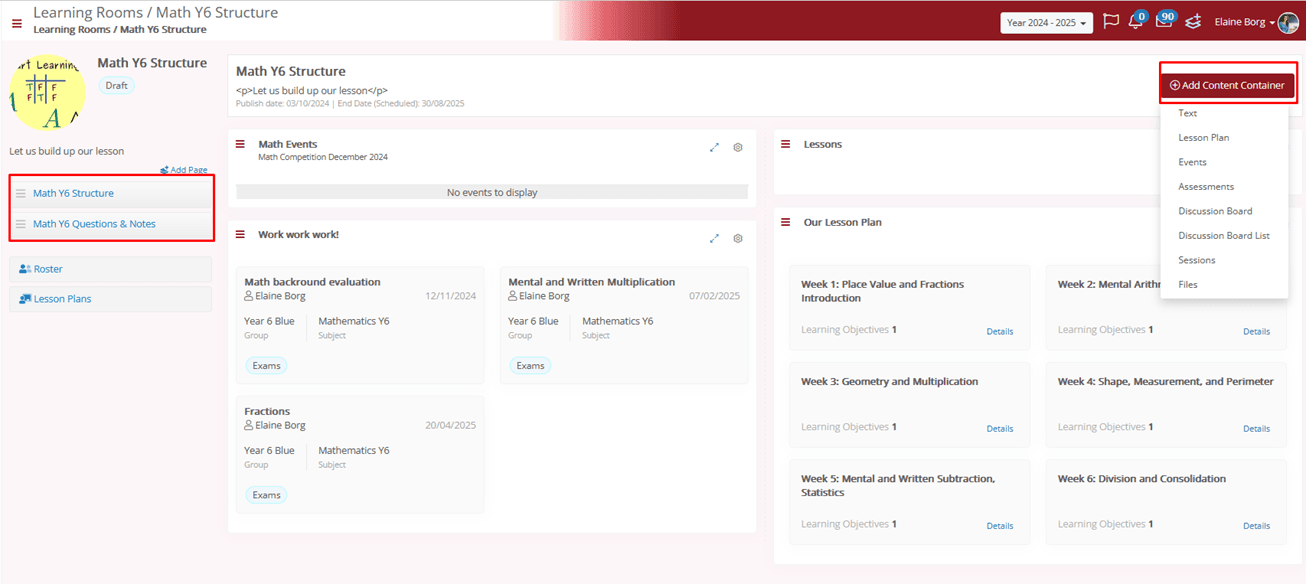Click the Add Page link
1306x584 pixels.
click(184, 170)
